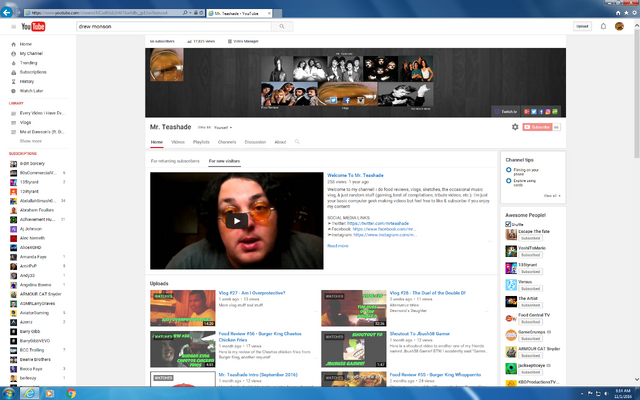This screenshot has width=640, height=400.
Task: Expand View as Yourself dropdown
Action: (x=223, y=127)
